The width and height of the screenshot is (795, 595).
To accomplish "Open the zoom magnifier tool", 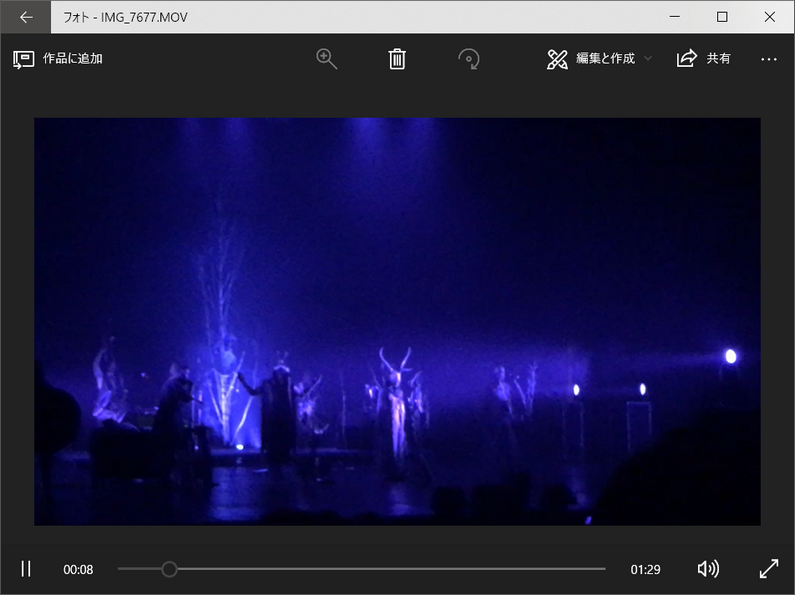I will tap(327, 59).
